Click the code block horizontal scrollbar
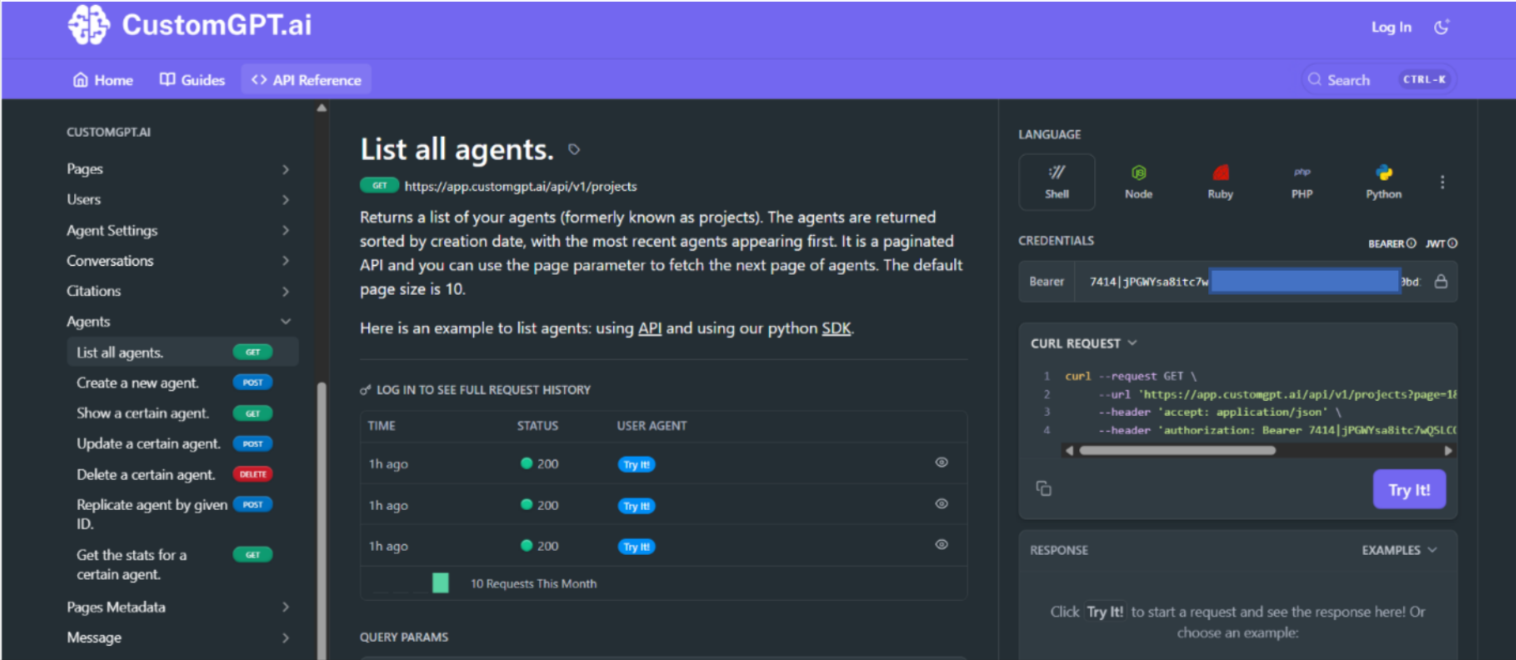This screenshot has width=1516, height=660. (x=1177, y=451)
